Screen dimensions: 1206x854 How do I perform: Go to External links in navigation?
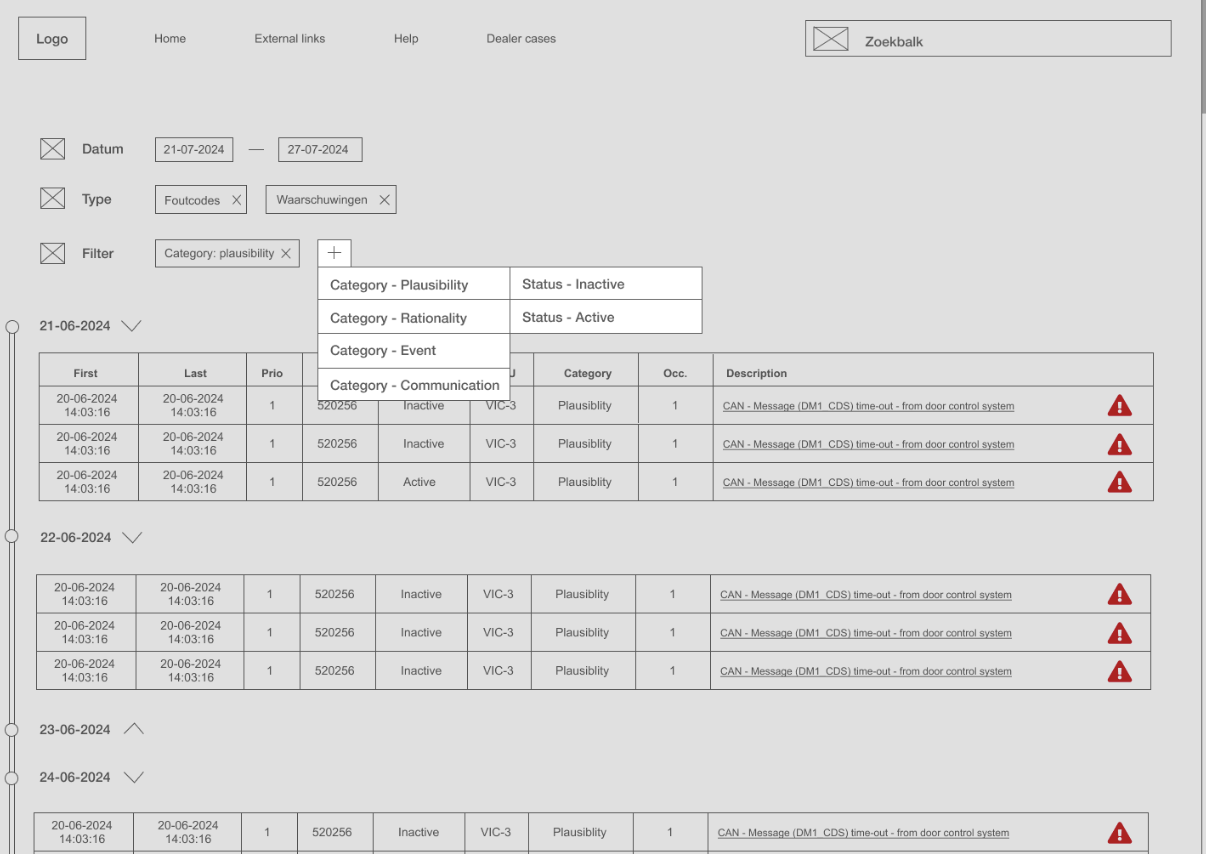pos(289,39)
